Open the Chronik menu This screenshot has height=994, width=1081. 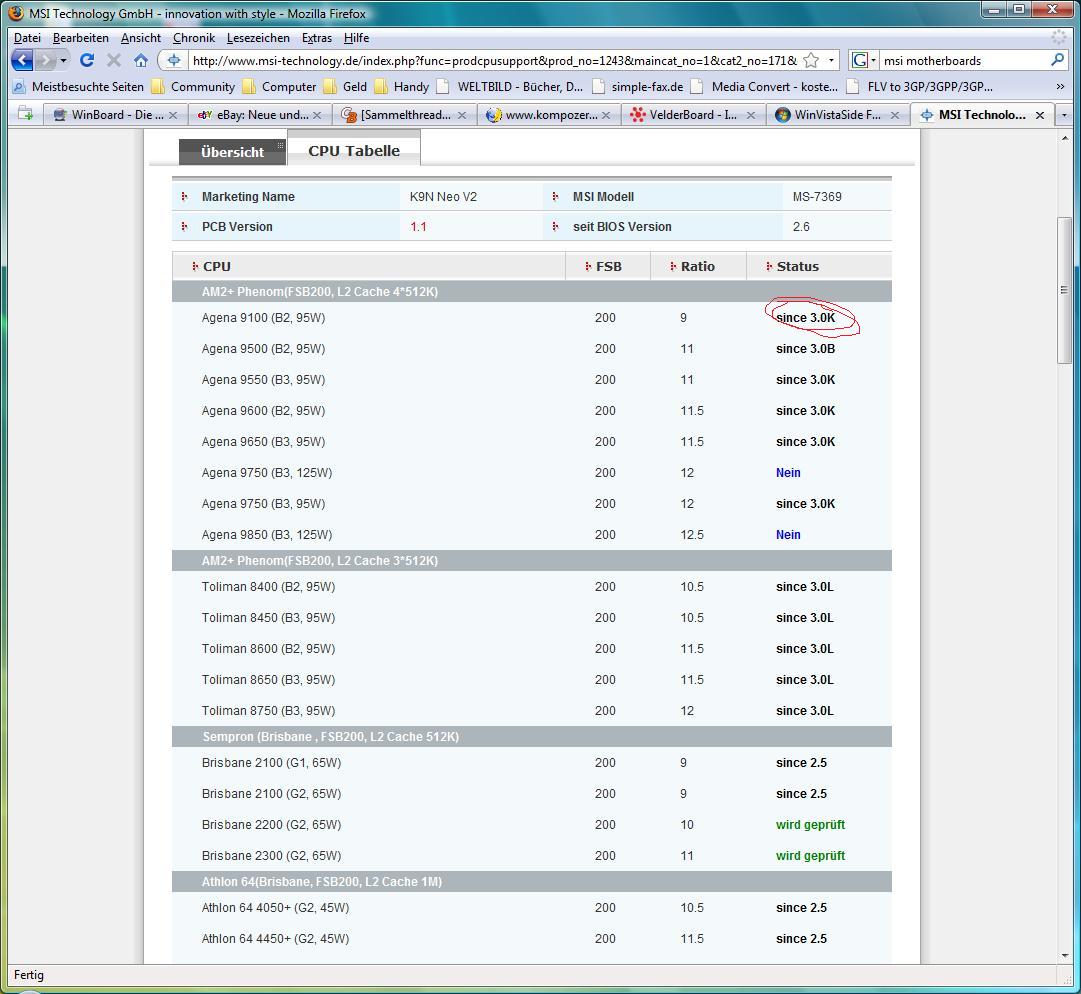click(194, 38)
